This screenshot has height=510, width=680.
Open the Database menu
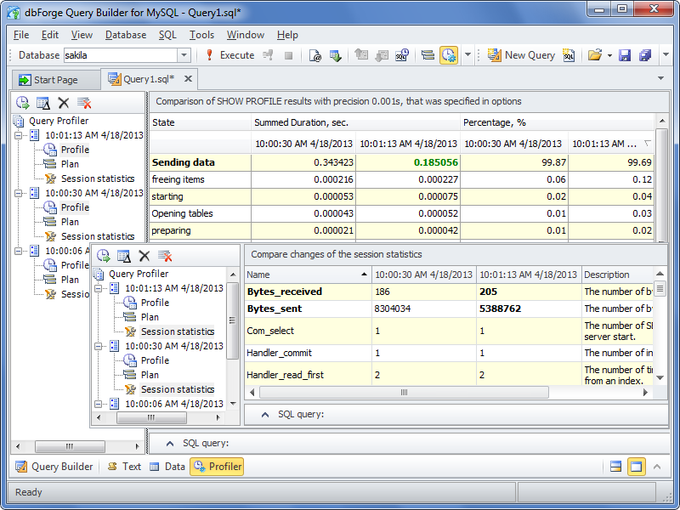point(126,35)
